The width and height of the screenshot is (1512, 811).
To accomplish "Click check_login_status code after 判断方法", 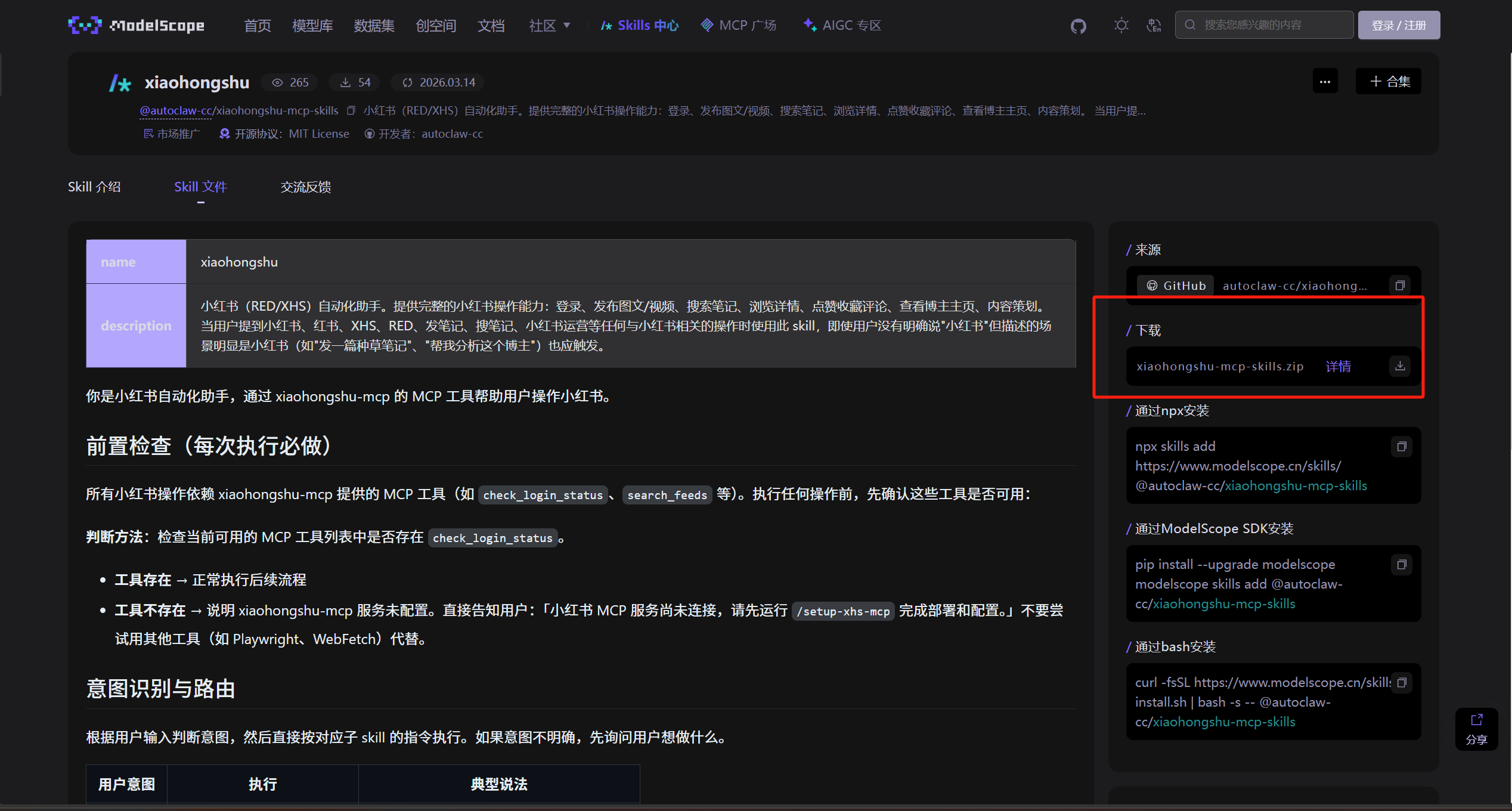I will (492, 538).
